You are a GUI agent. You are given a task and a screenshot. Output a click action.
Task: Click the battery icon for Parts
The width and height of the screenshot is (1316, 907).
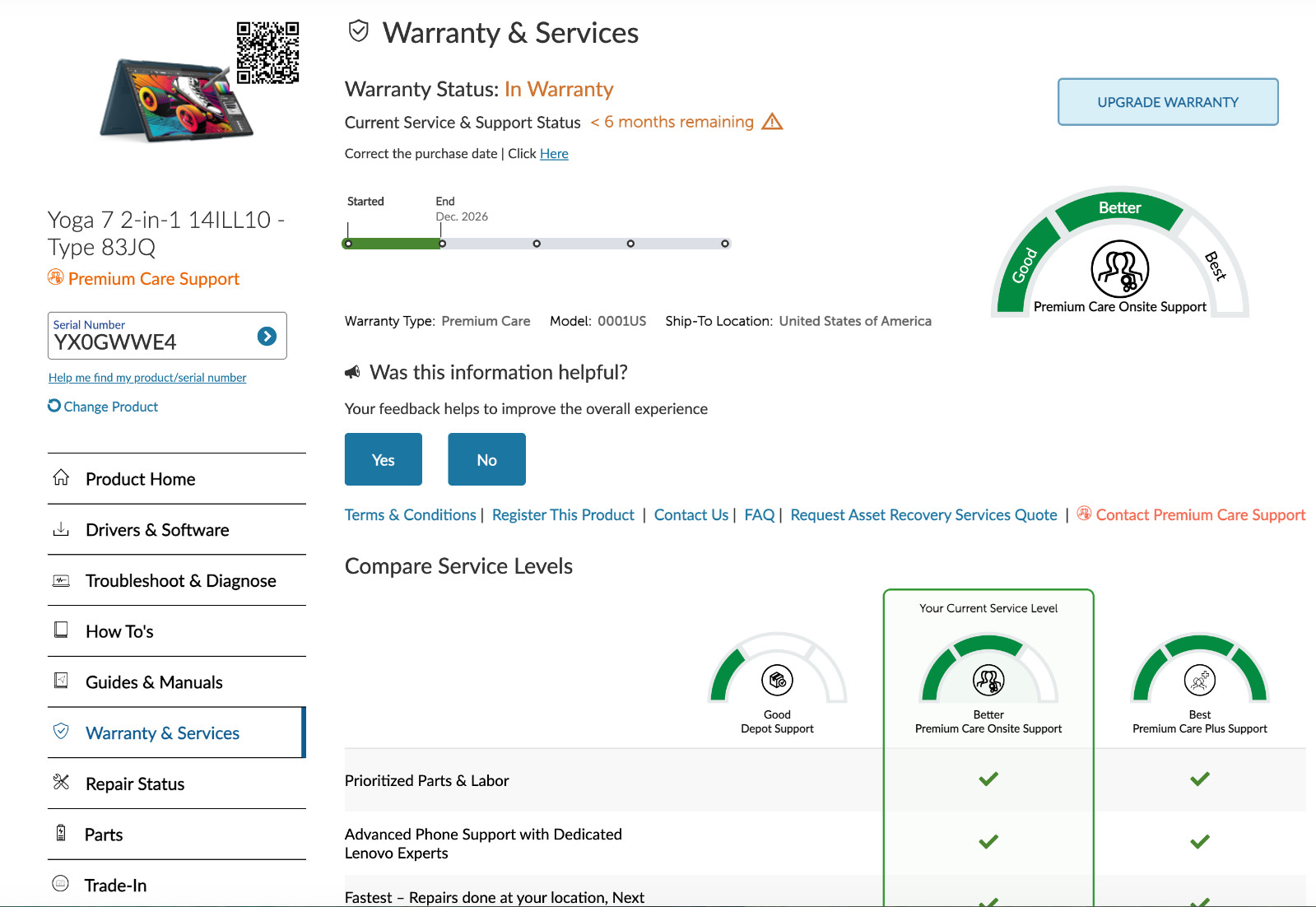click(61, 833)
